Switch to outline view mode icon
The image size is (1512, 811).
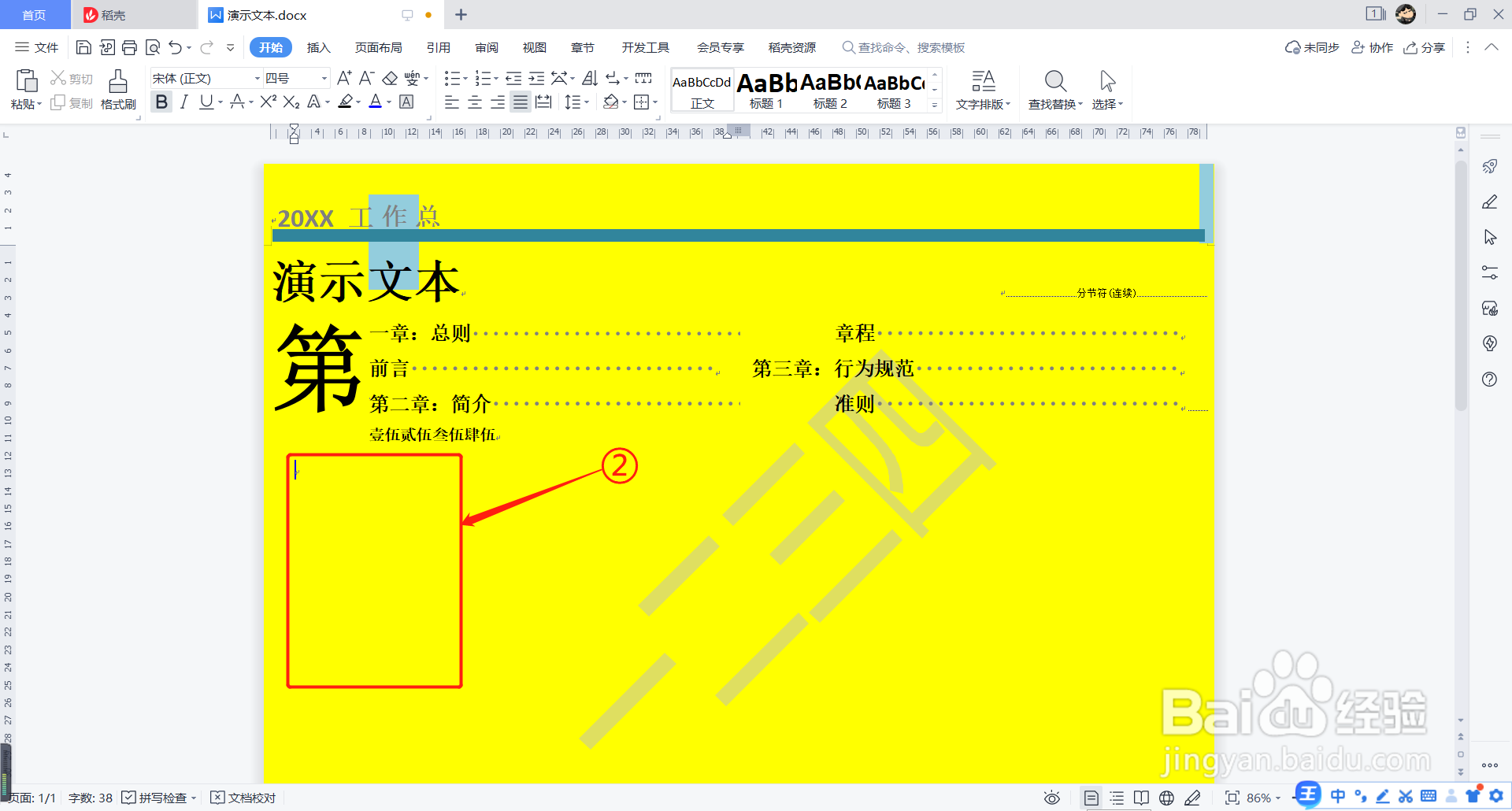[x=1117, y=798]
